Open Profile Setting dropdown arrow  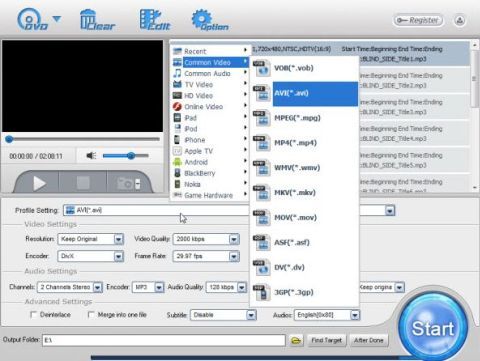point(390,210)
